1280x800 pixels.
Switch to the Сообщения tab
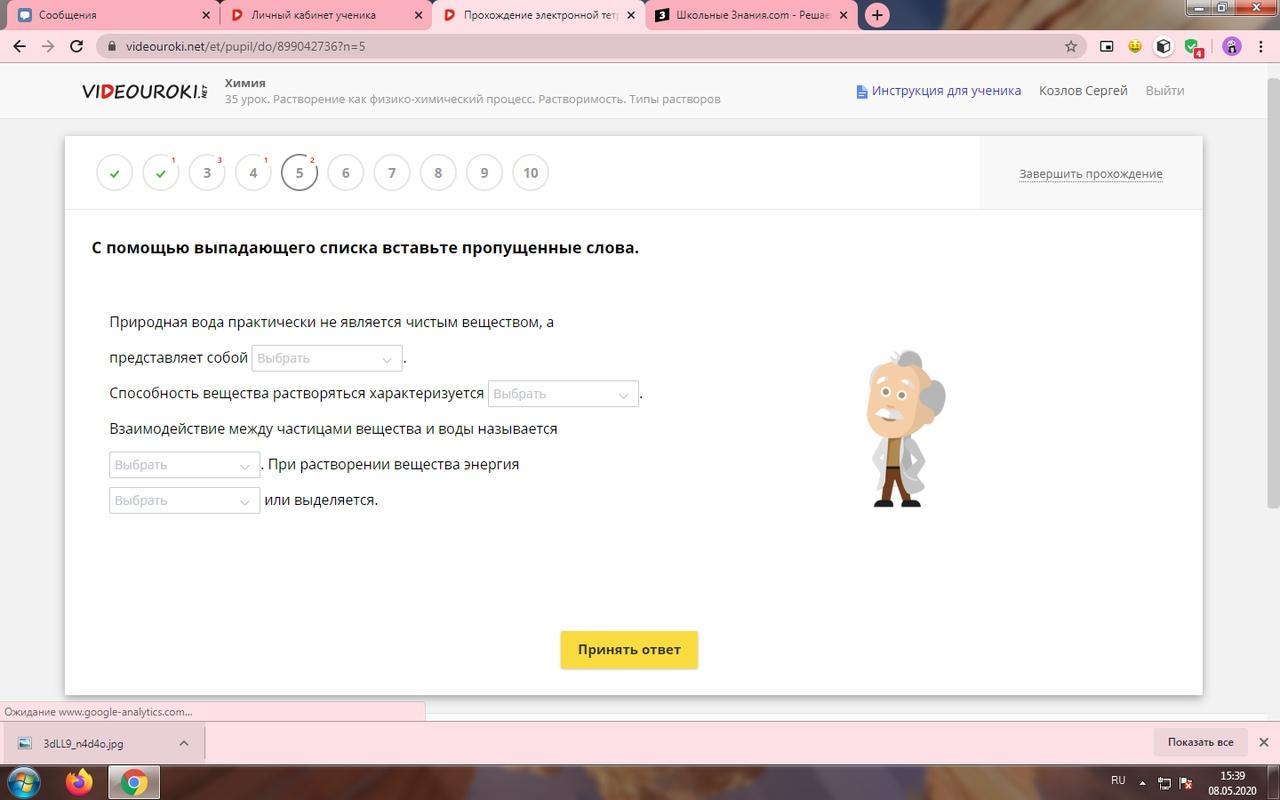click(110, 15)
